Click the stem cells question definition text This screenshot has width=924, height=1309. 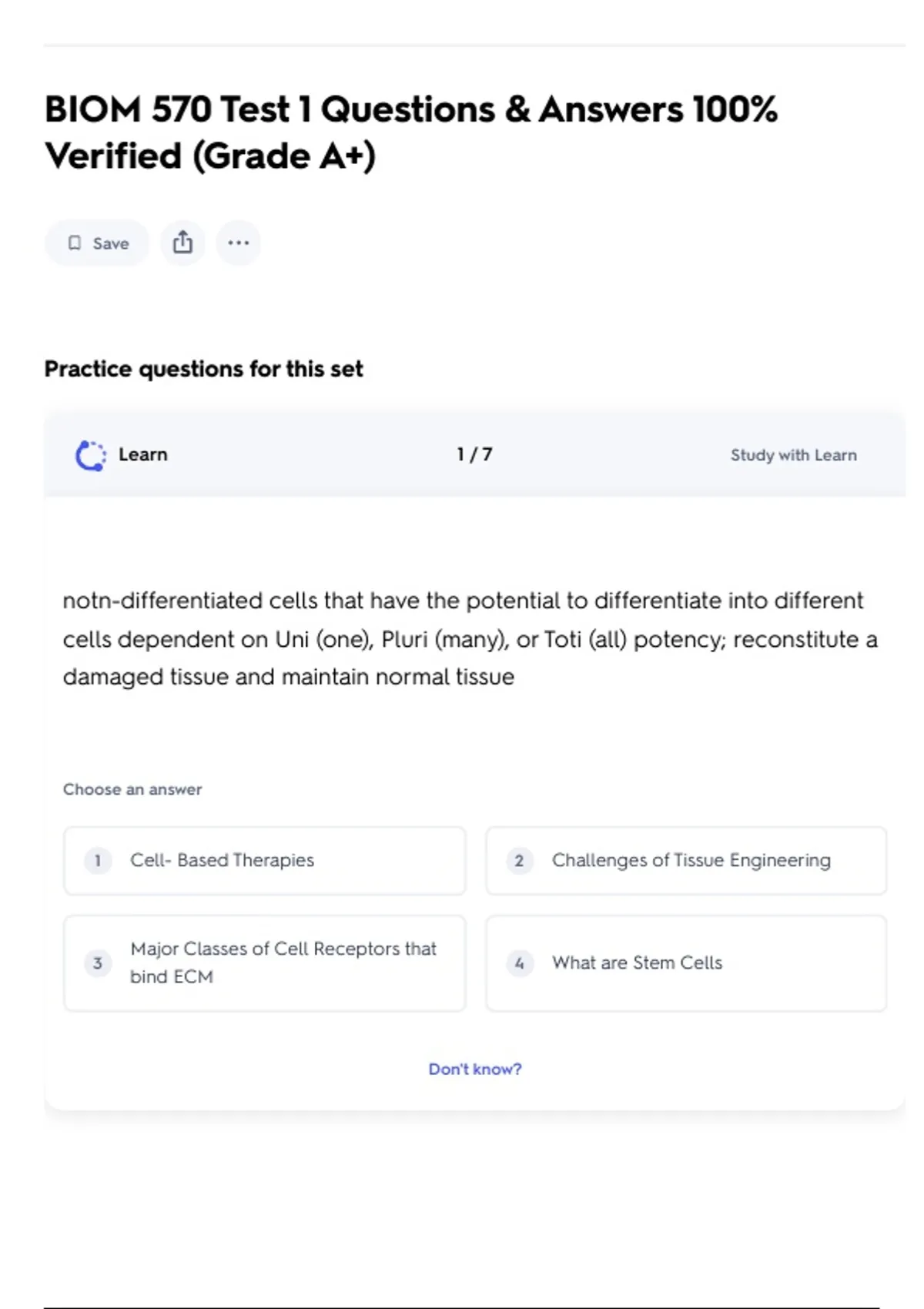470,638
